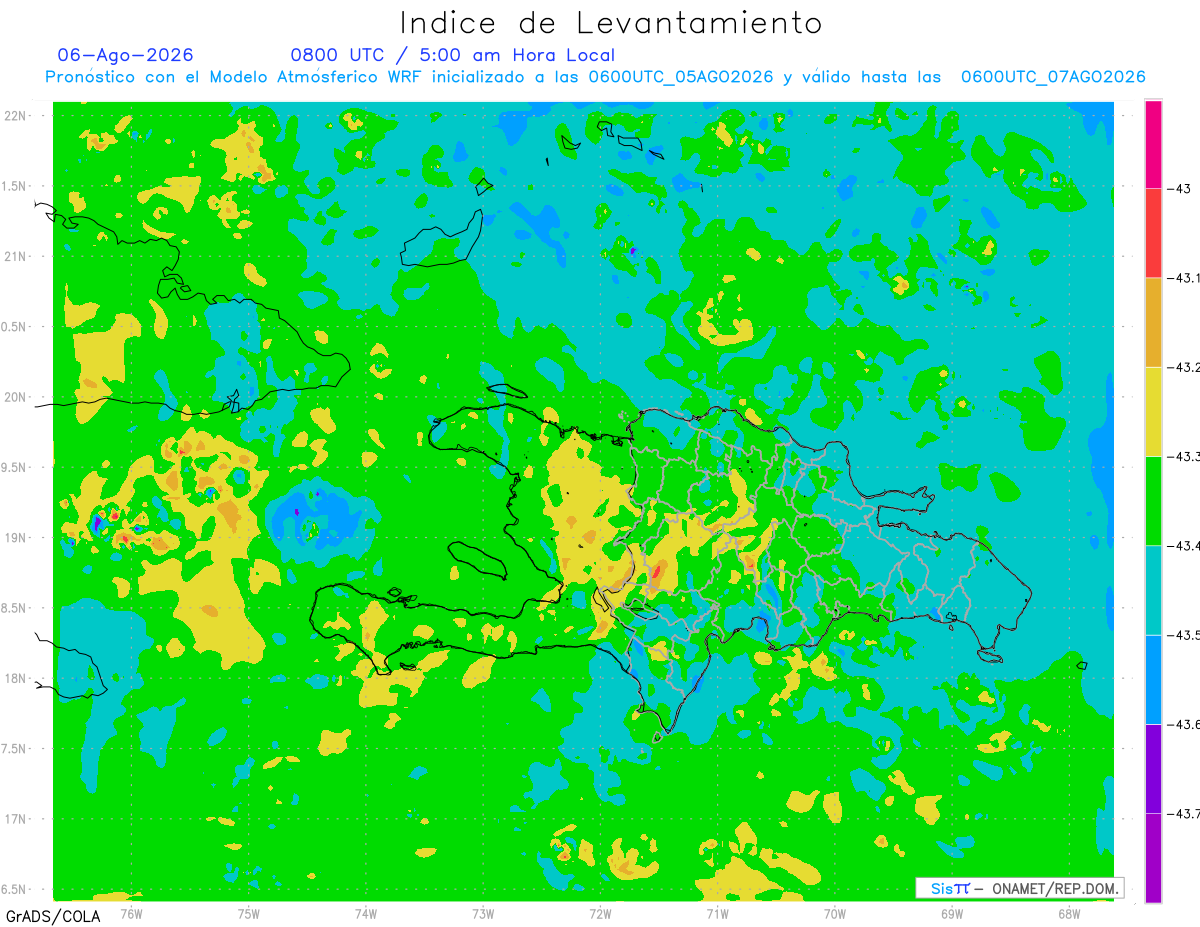
Task: Click the yellow legend swatch above -43.3
Action: pos(1153,411)
